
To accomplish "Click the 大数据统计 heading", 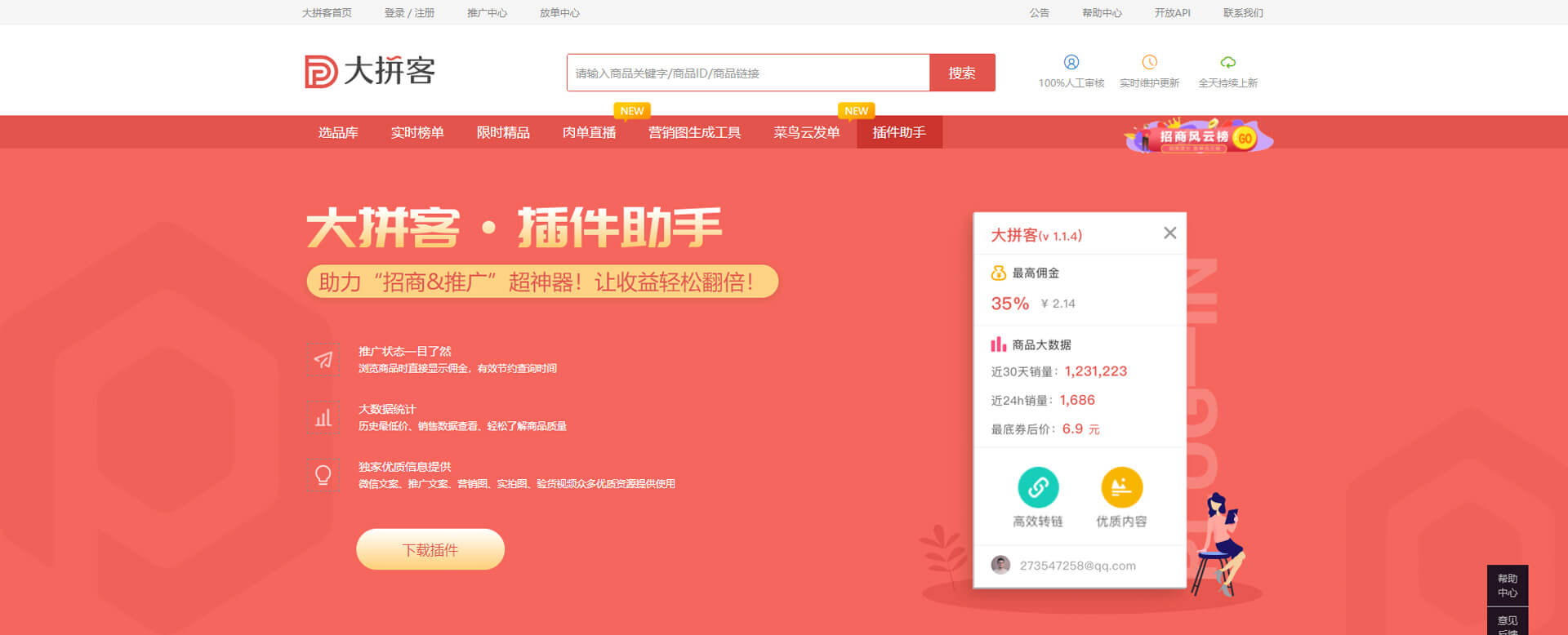I will click(x=387, y=409).
